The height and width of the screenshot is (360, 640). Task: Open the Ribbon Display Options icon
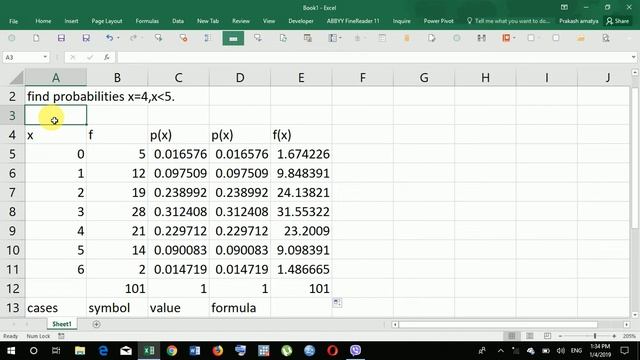point(564,7)
